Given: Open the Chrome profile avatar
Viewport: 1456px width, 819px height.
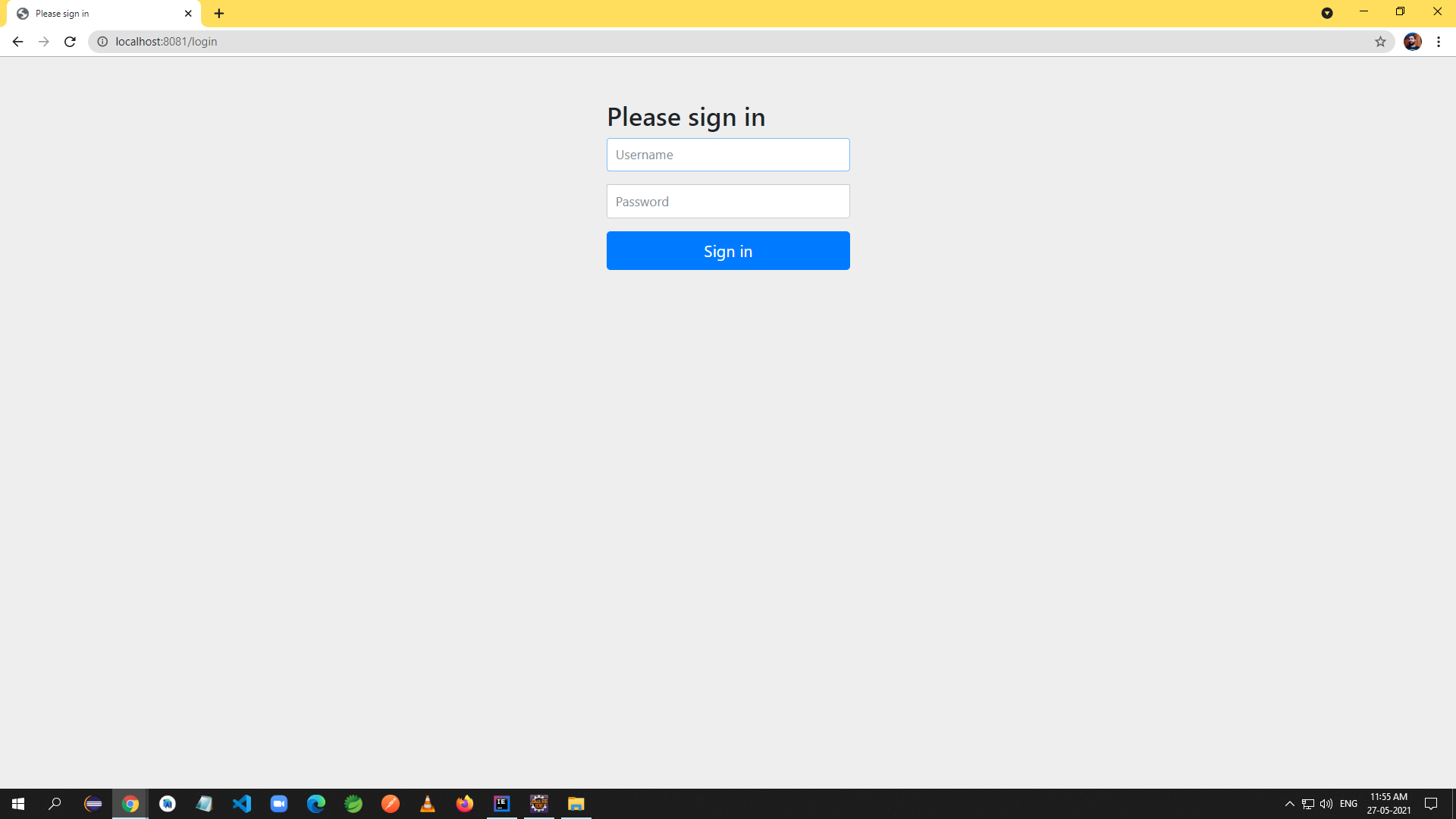Looking at the screenshot, I should [x=1412, y=42].
